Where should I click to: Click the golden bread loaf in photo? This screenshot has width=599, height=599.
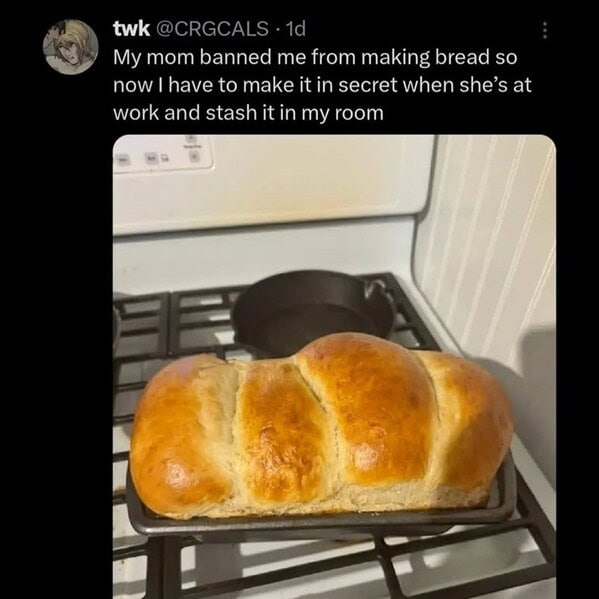(321, 428)
